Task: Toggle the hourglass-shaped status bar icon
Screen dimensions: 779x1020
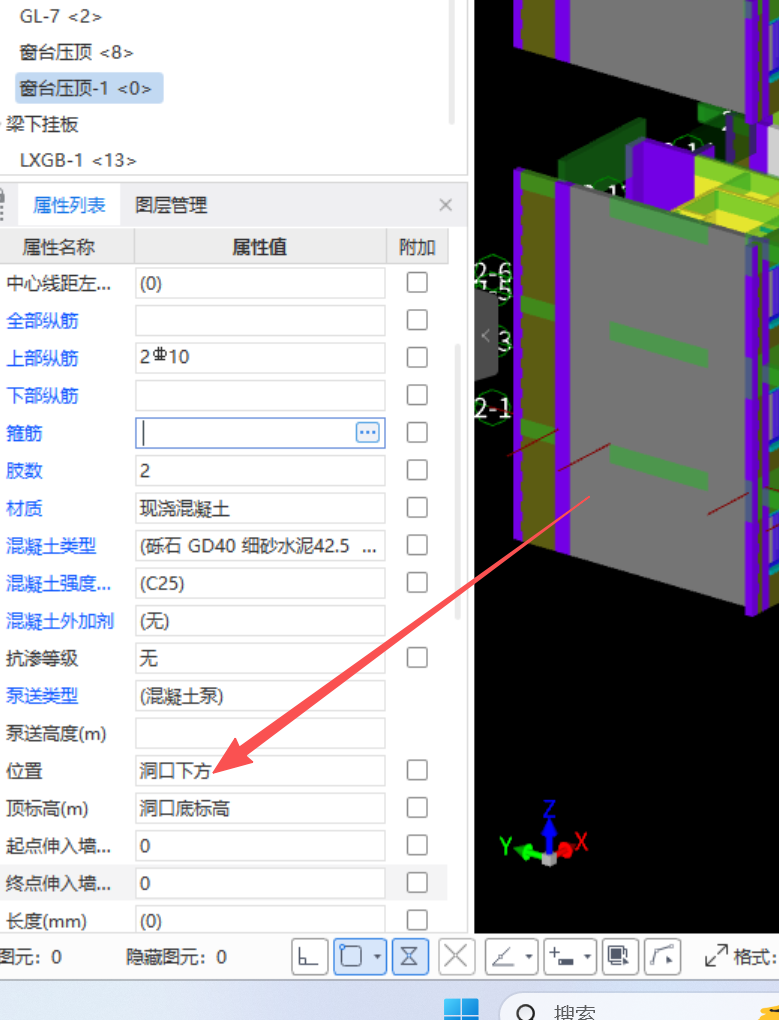Action: pyautogui.click(x=410, y=956)
